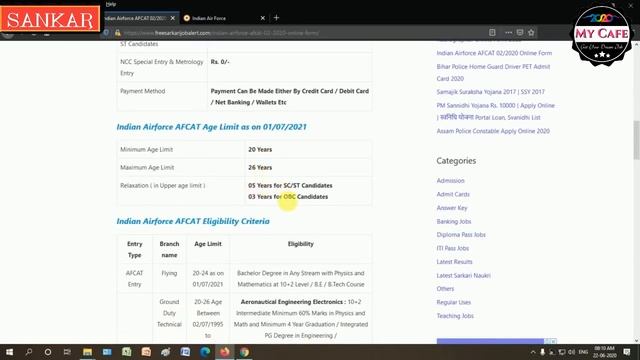Image resolution: width=640 pixels, height=360 pixels.
Task: Open the orange presentation app on taskbar
Action: pyautogui.click(x=146, y=352)
